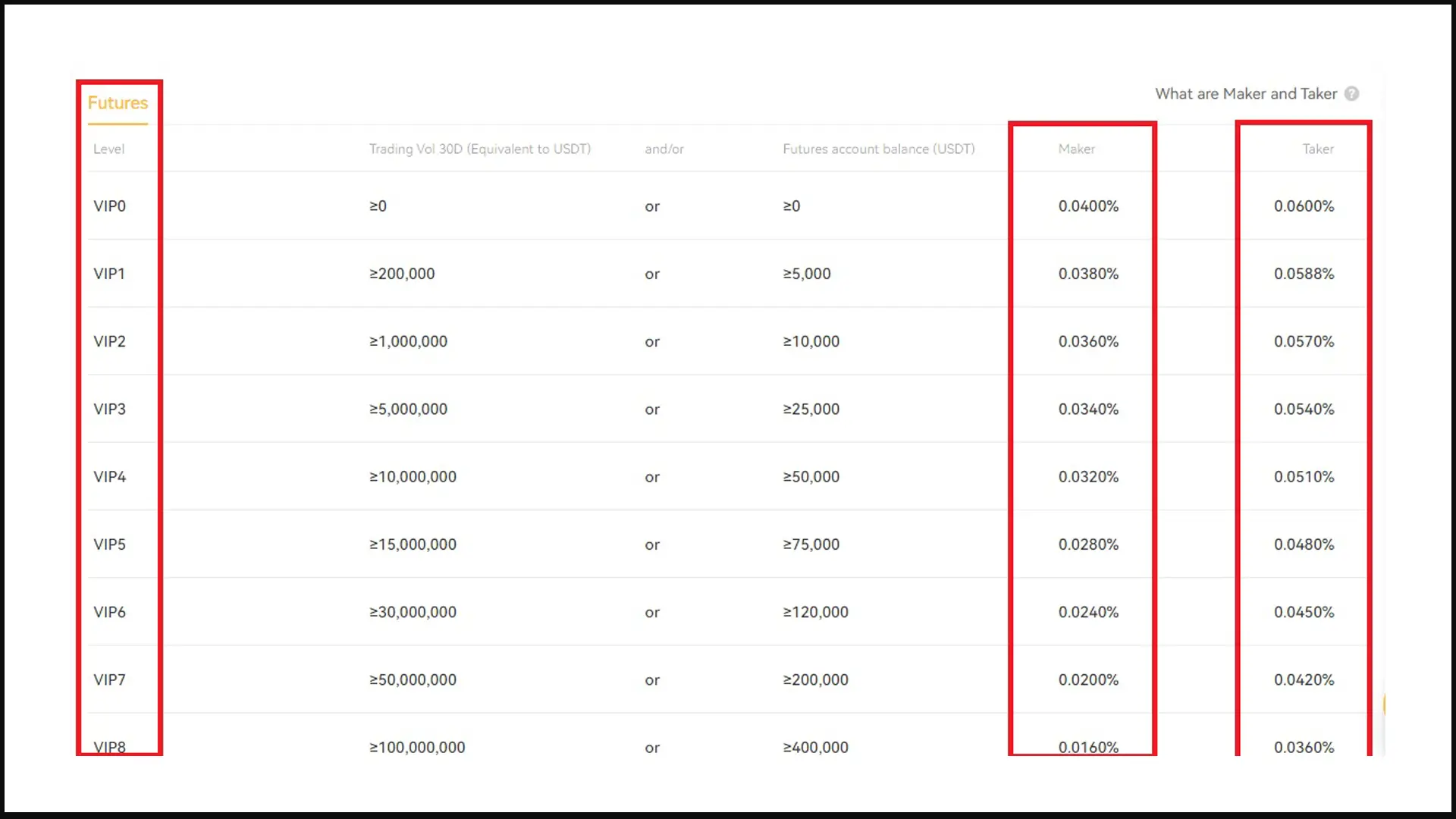1456x819 pixels.
Task: Click the ≥100,000,000 trading volume cell
Action: [x=417, y=748]
